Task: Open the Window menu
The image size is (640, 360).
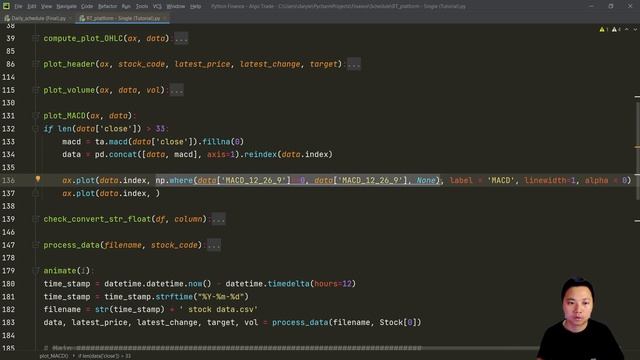Action: click(x=176, y=6)
